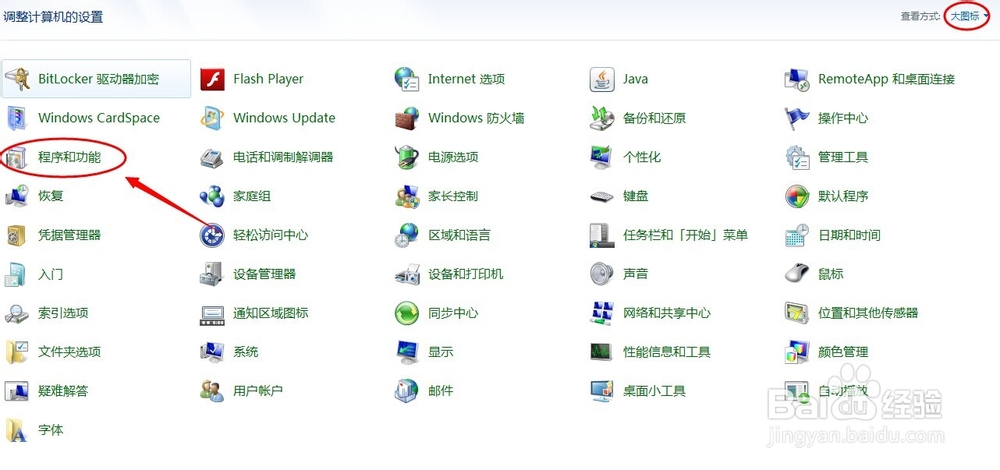Open the 家庭组 spheres icon
Screen dimensions: 1000x470
point(212,196)
